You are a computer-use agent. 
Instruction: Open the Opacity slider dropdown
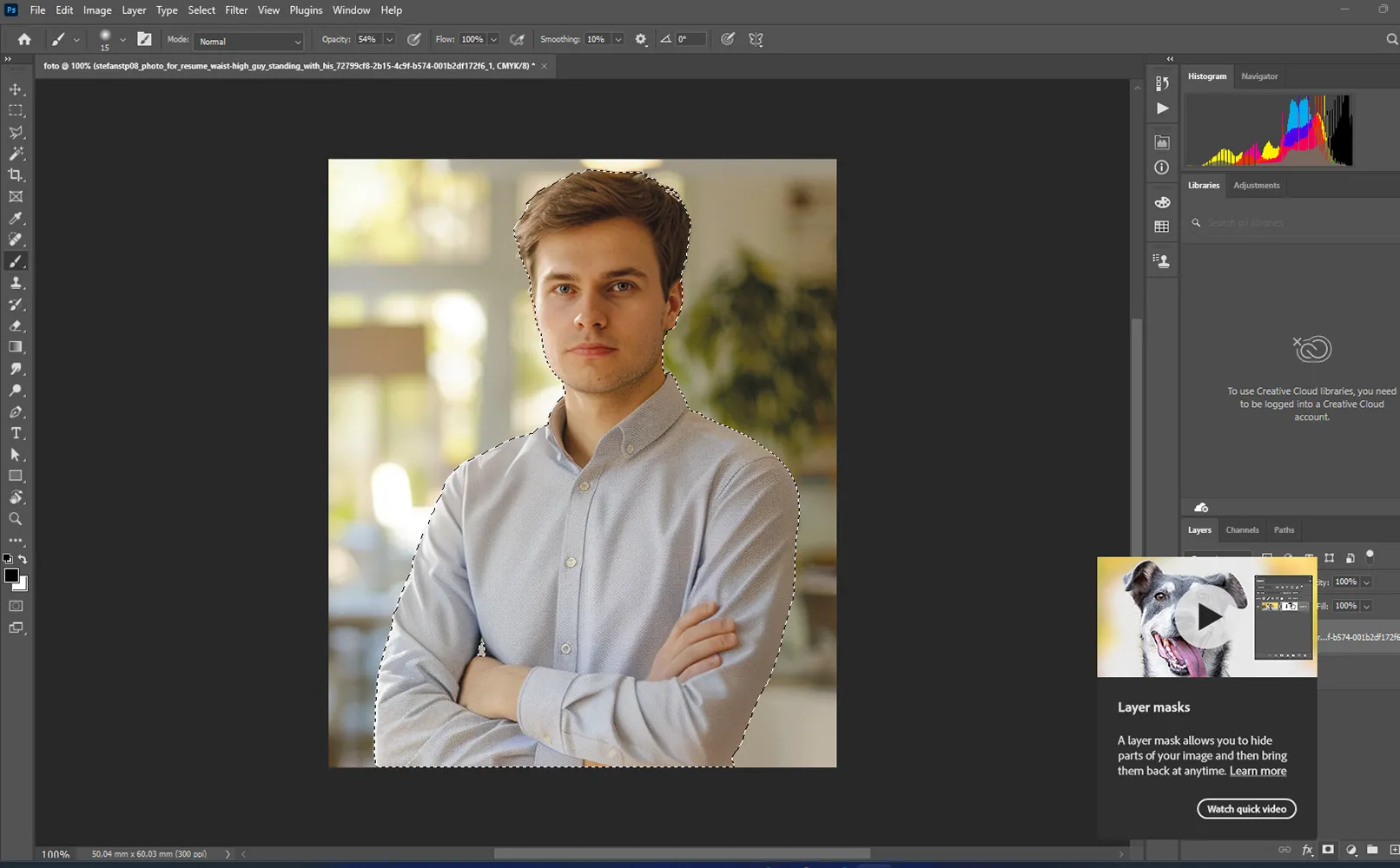tap(389, 39)
